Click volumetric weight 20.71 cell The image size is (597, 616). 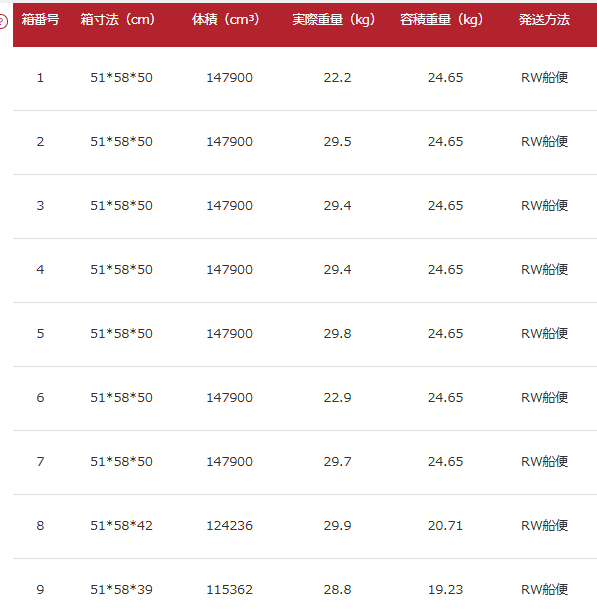pyautogui.click(x=445, y=526)
